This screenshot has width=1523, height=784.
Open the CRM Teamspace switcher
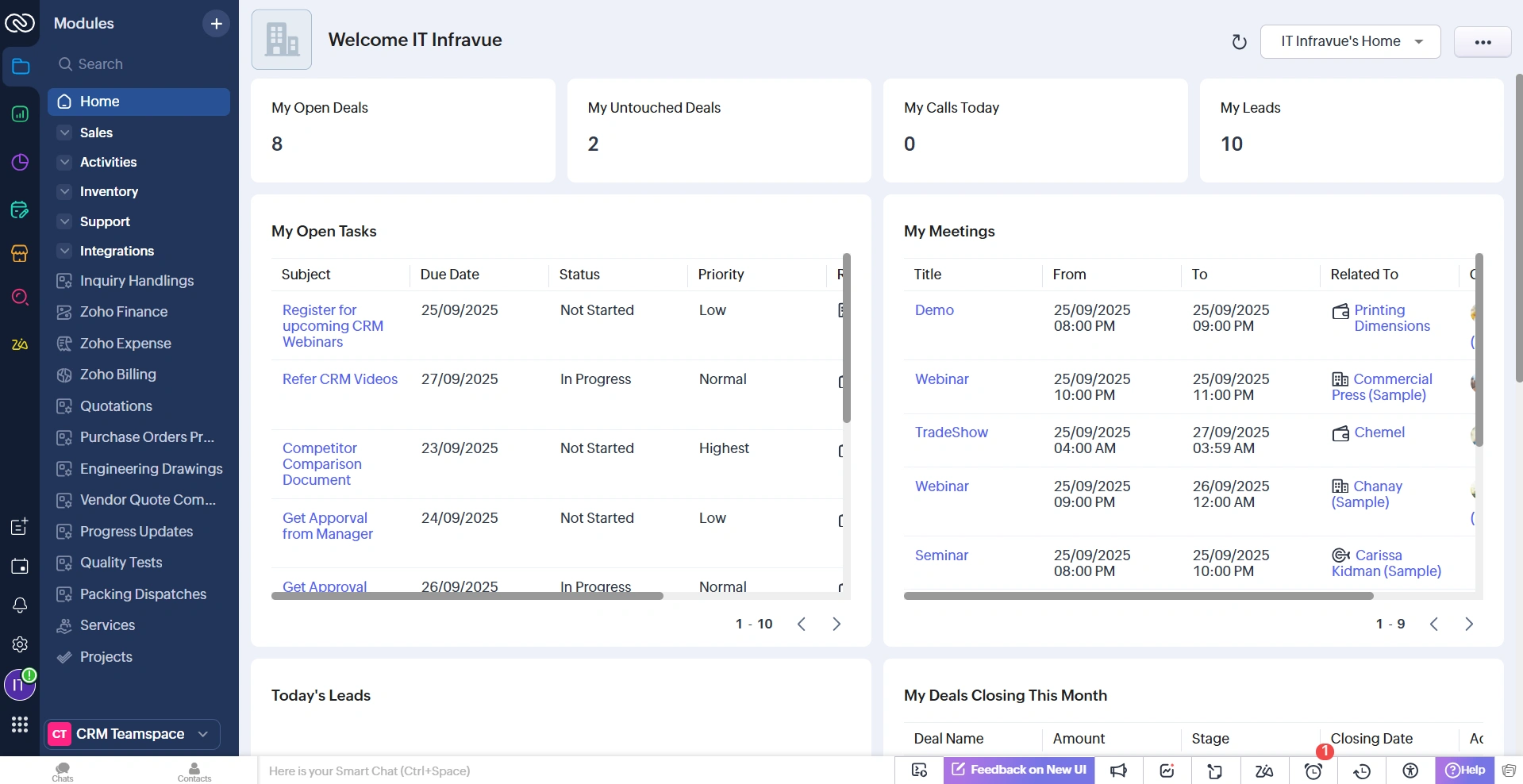[x=131, y=734]
